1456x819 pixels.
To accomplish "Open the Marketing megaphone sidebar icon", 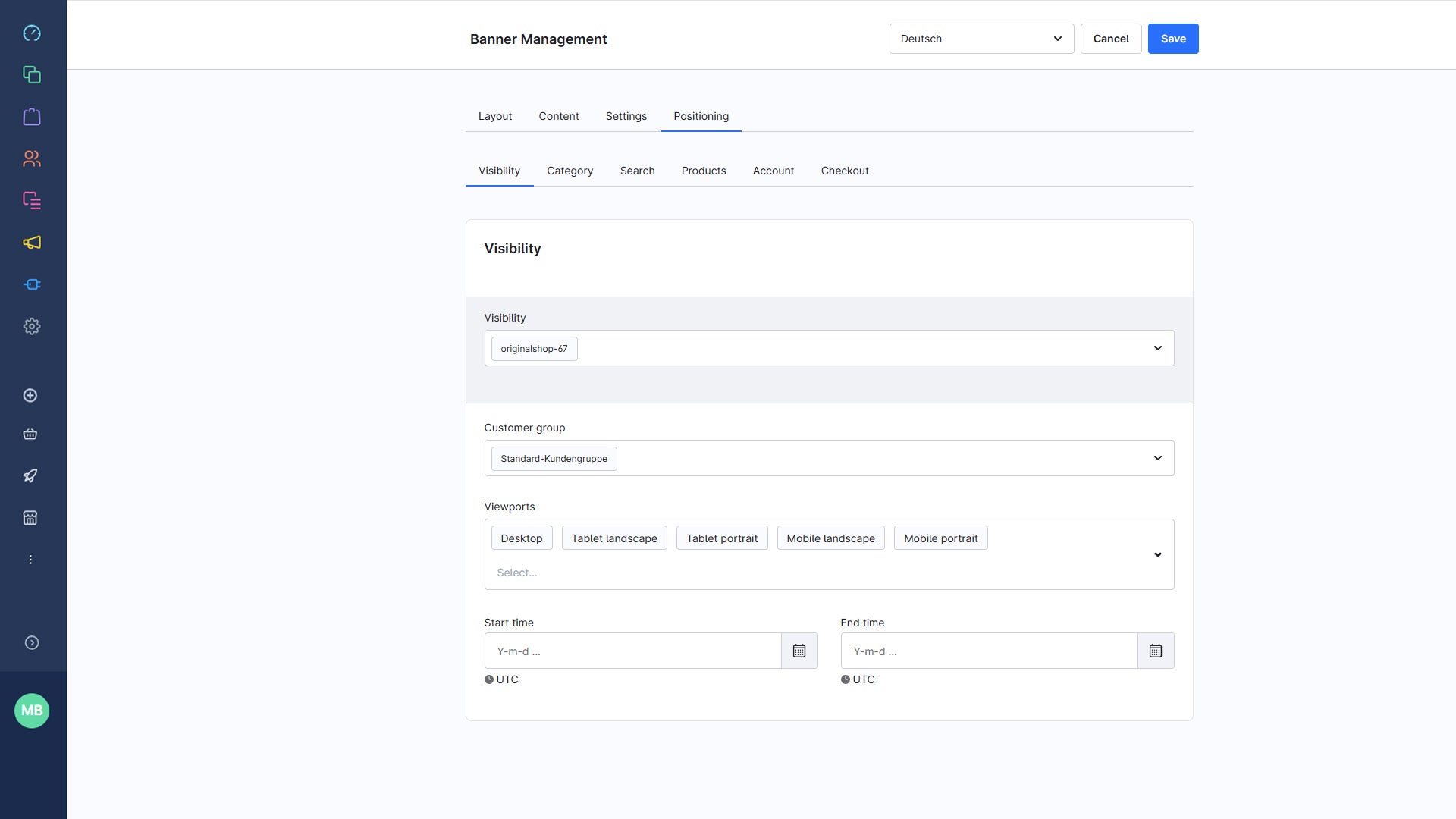I will pos(32,243).
